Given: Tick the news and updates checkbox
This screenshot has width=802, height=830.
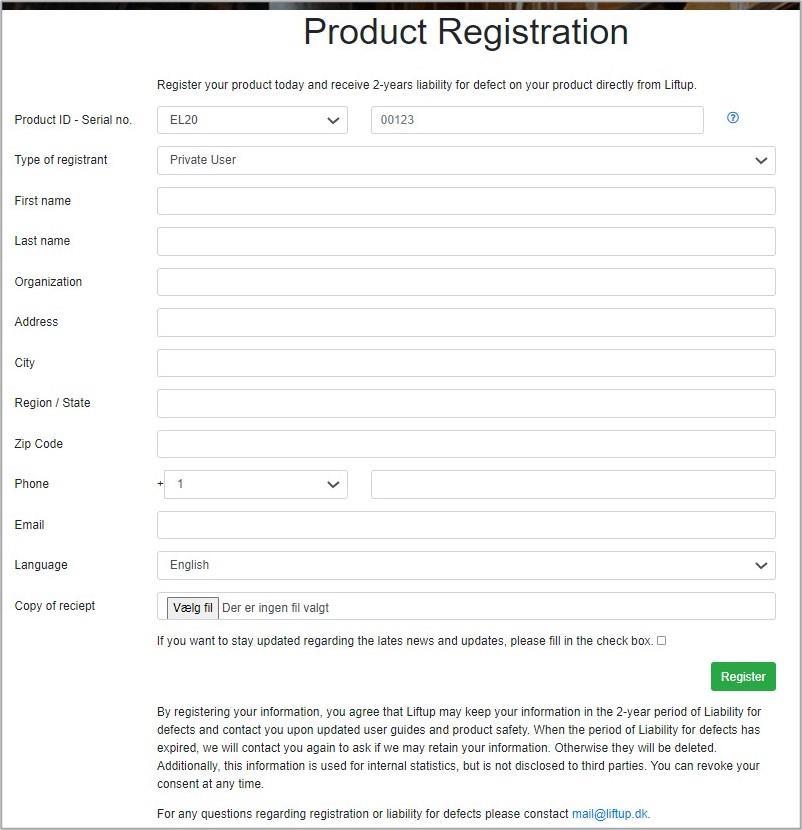Looking at the screenshot, I should click(661, 641).
